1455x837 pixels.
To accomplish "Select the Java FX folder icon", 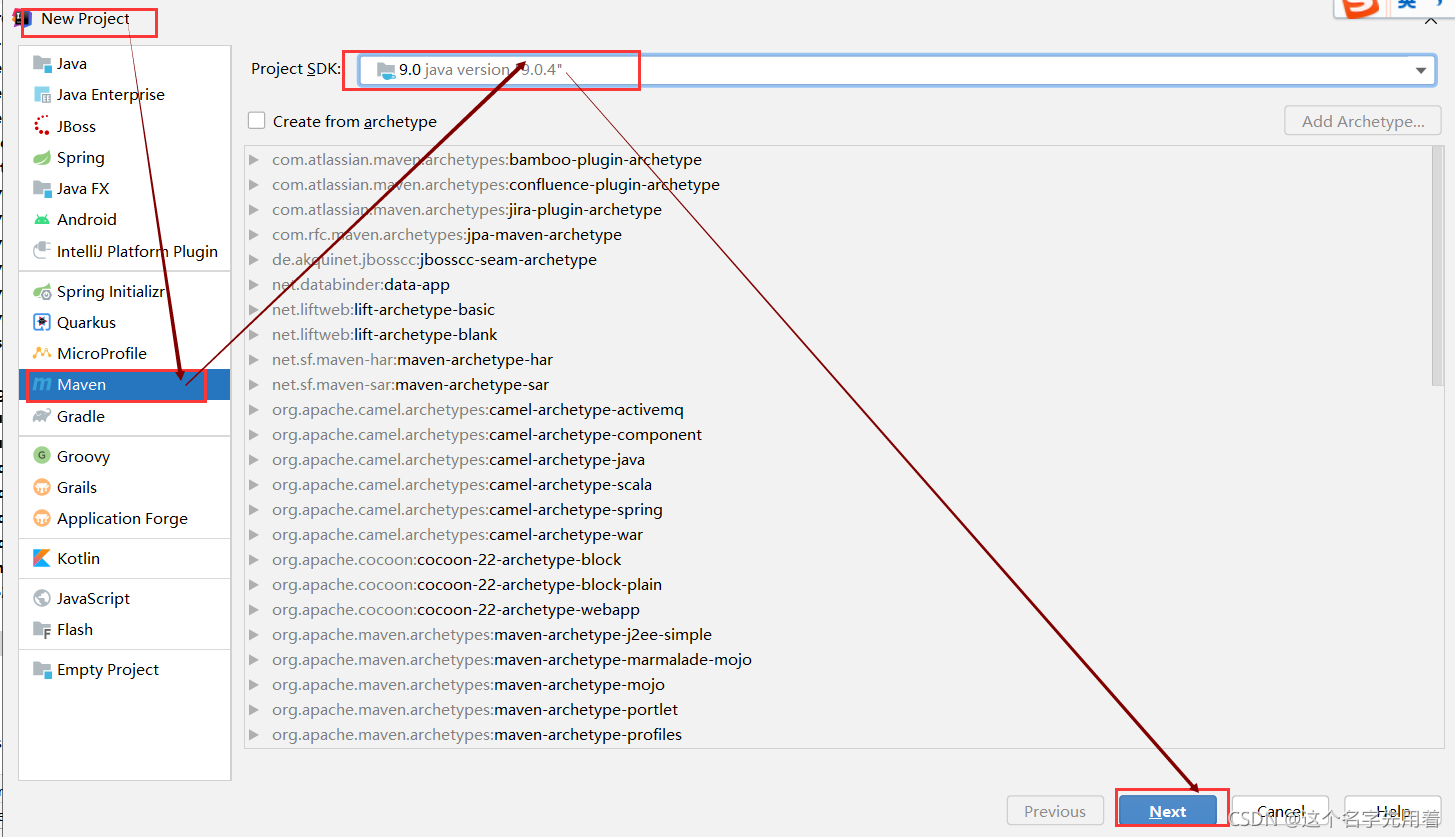I will tap(42, 189).
